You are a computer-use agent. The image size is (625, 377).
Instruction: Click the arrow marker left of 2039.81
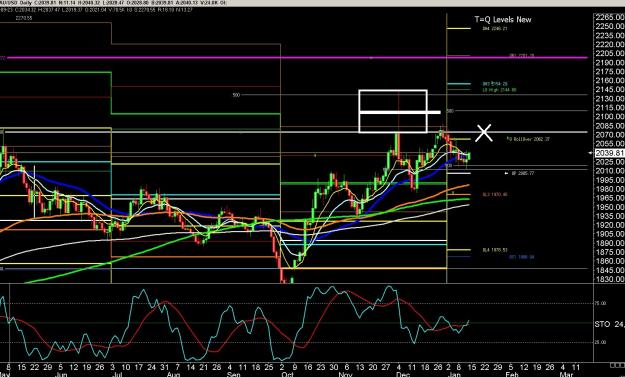tap(591, 153)
